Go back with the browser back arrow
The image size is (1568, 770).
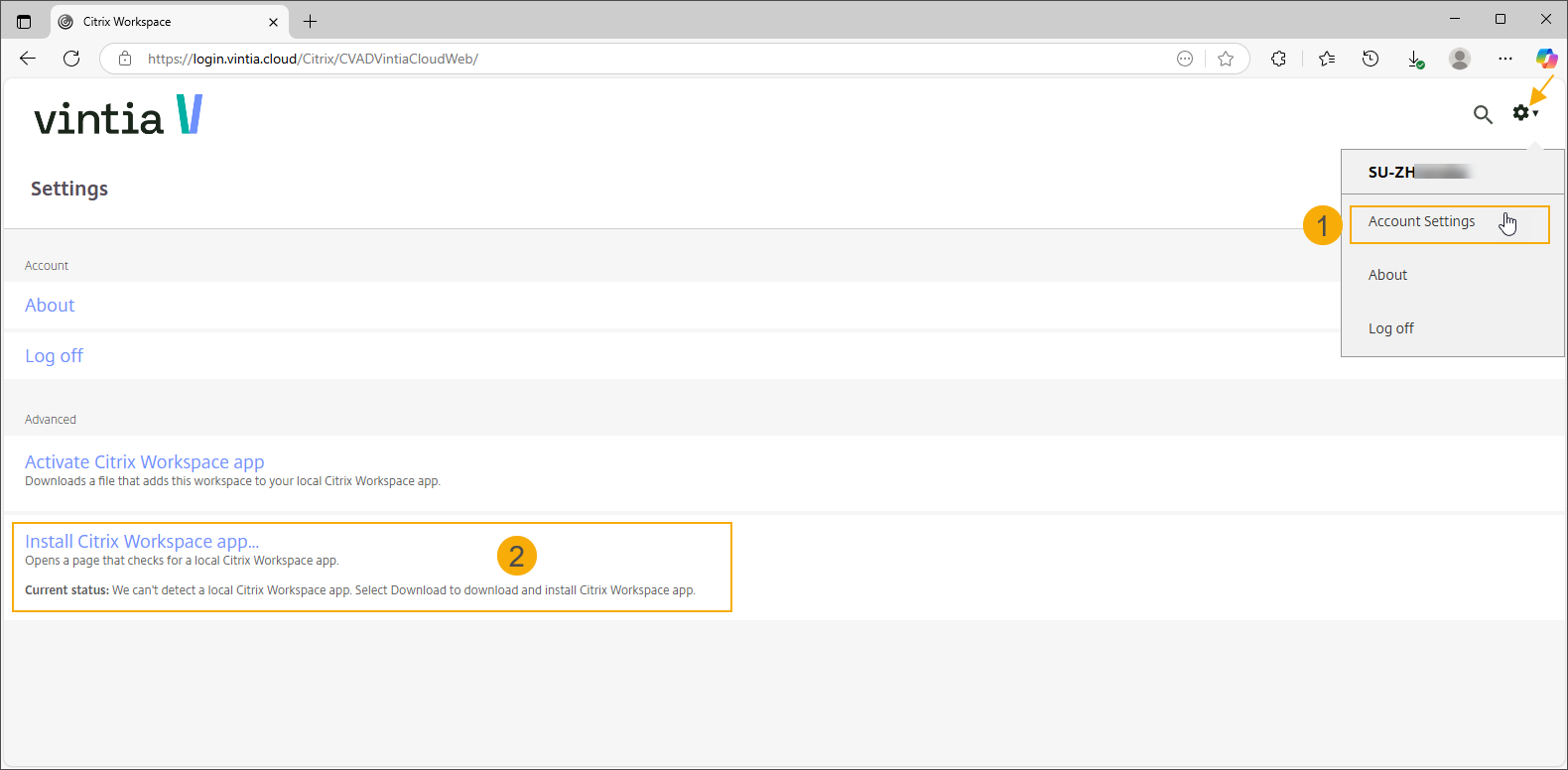coord(28,59)
